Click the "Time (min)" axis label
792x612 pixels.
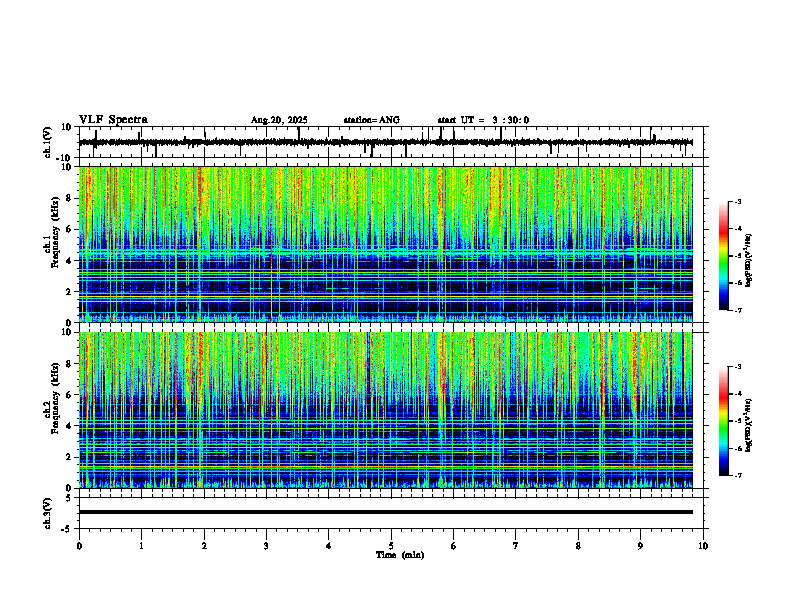coord(400,555)
